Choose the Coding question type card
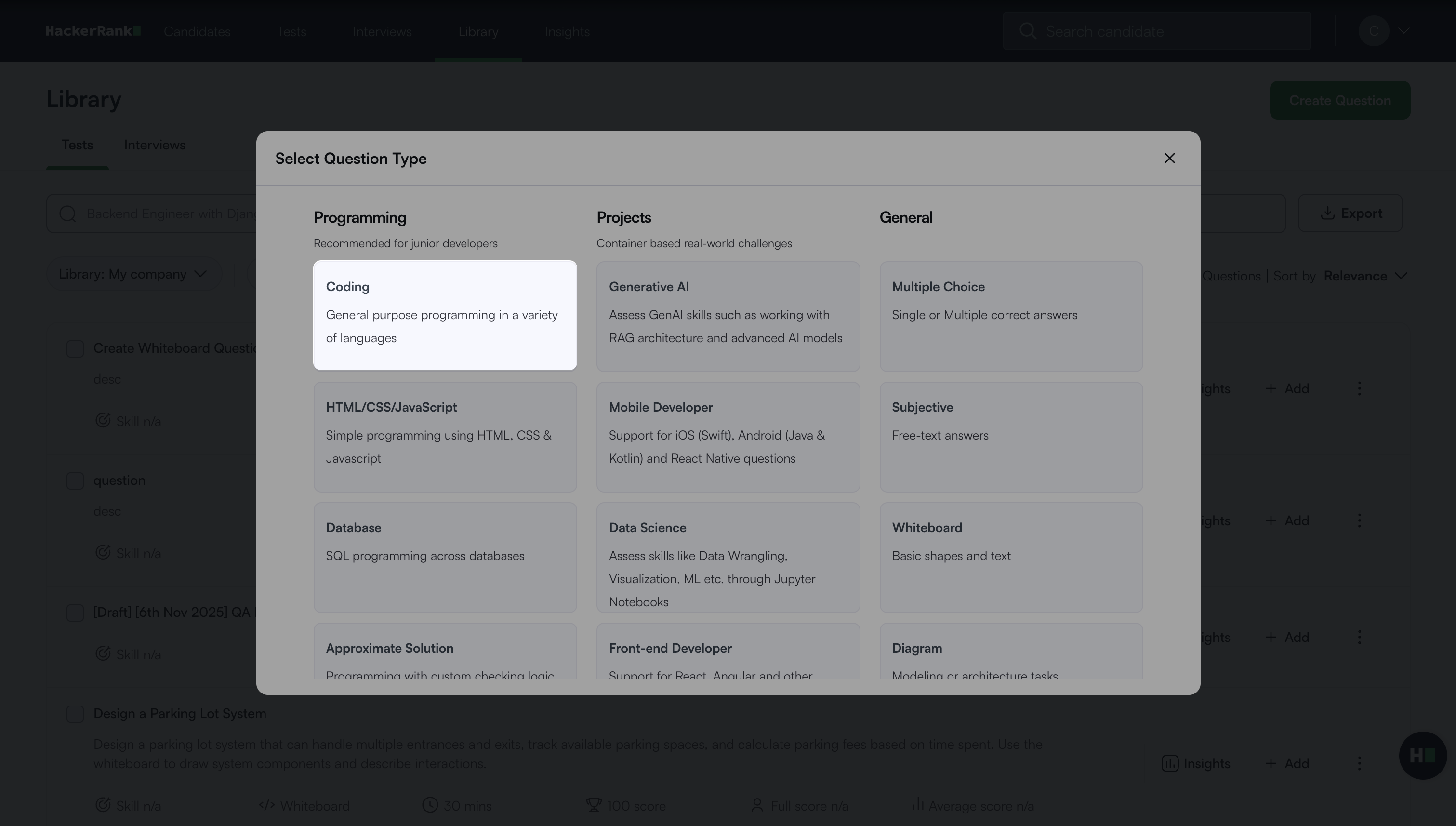 click(x=445, y=316)
